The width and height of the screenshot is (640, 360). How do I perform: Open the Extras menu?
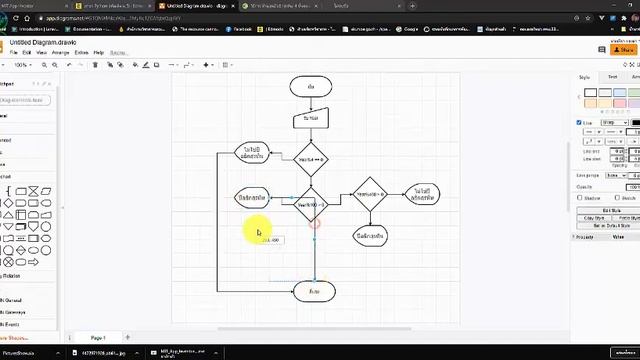click(81, 53)
